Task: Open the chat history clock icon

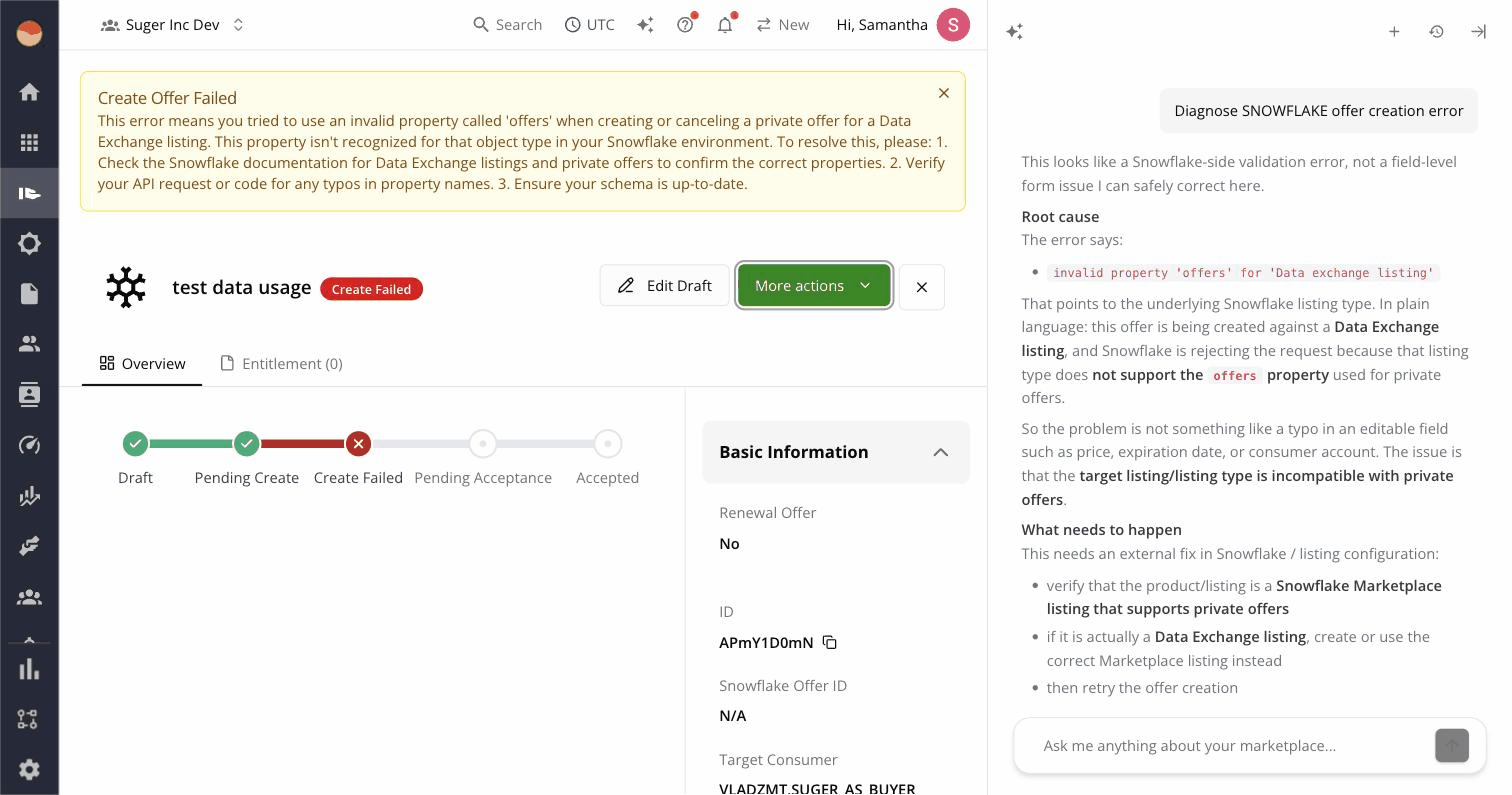Action: 1436,32
